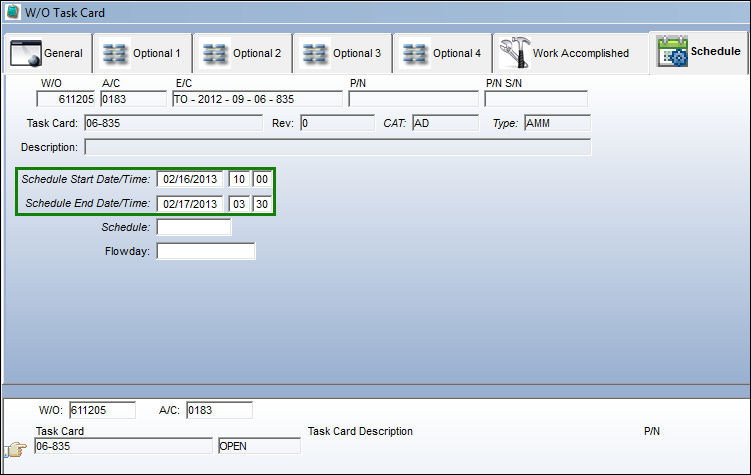Click the Optional 4 tab icon
This screenshot has height=475, width=751.
click(415, 53)
